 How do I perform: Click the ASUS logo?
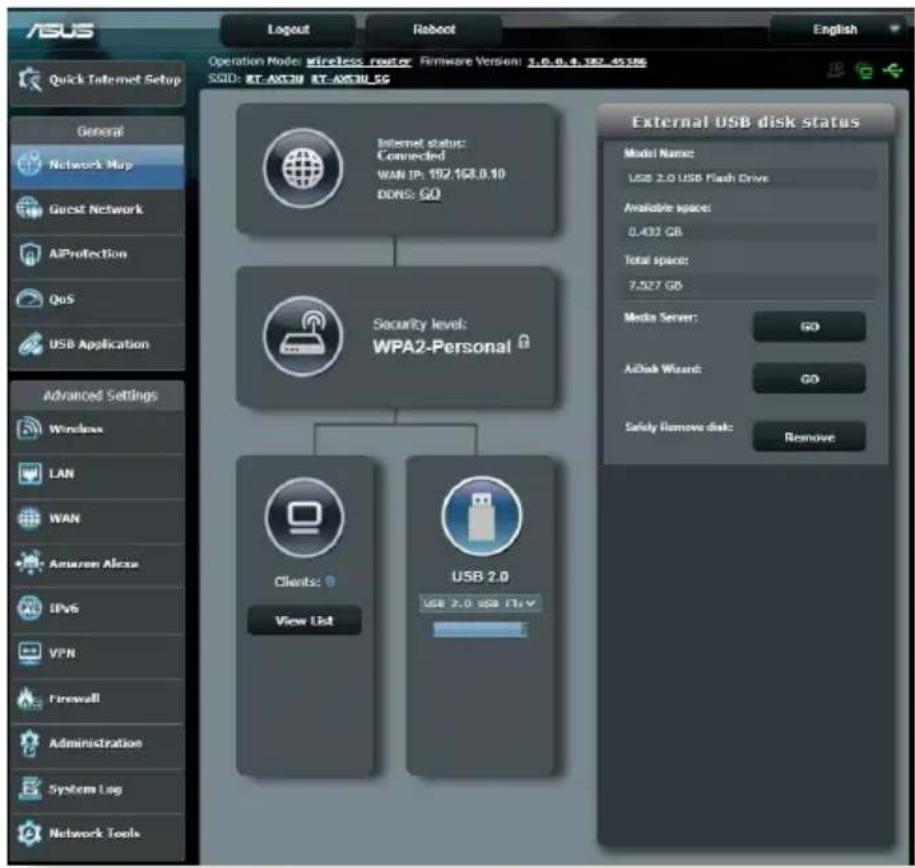point(60,30)
